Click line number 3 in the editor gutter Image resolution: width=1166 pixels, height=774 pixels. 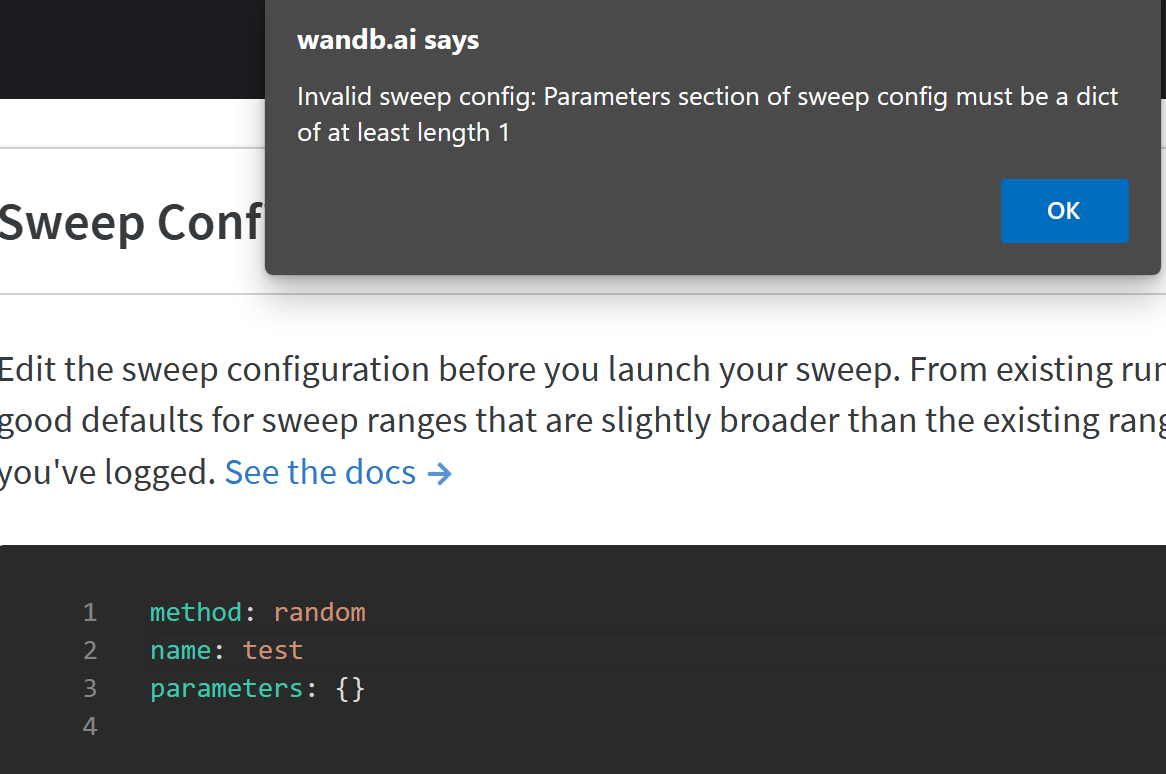(90, 688)
